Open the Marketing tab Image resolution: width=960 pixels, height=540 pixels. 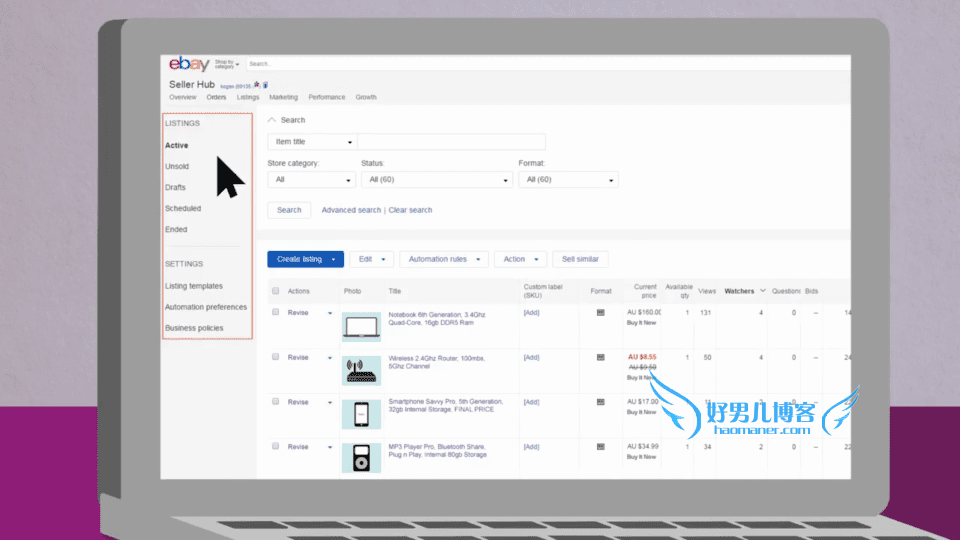point(283,97)
